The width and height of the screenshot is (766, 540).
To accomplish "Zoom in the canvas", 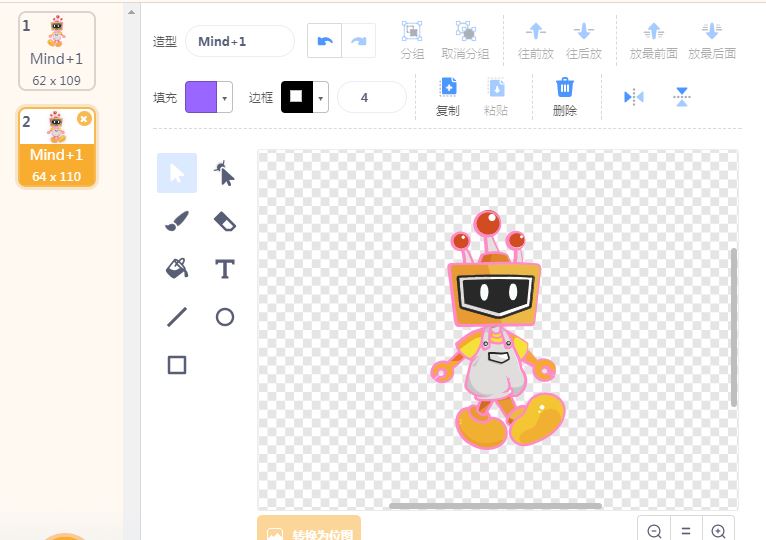I will click(x=718, y=531).
